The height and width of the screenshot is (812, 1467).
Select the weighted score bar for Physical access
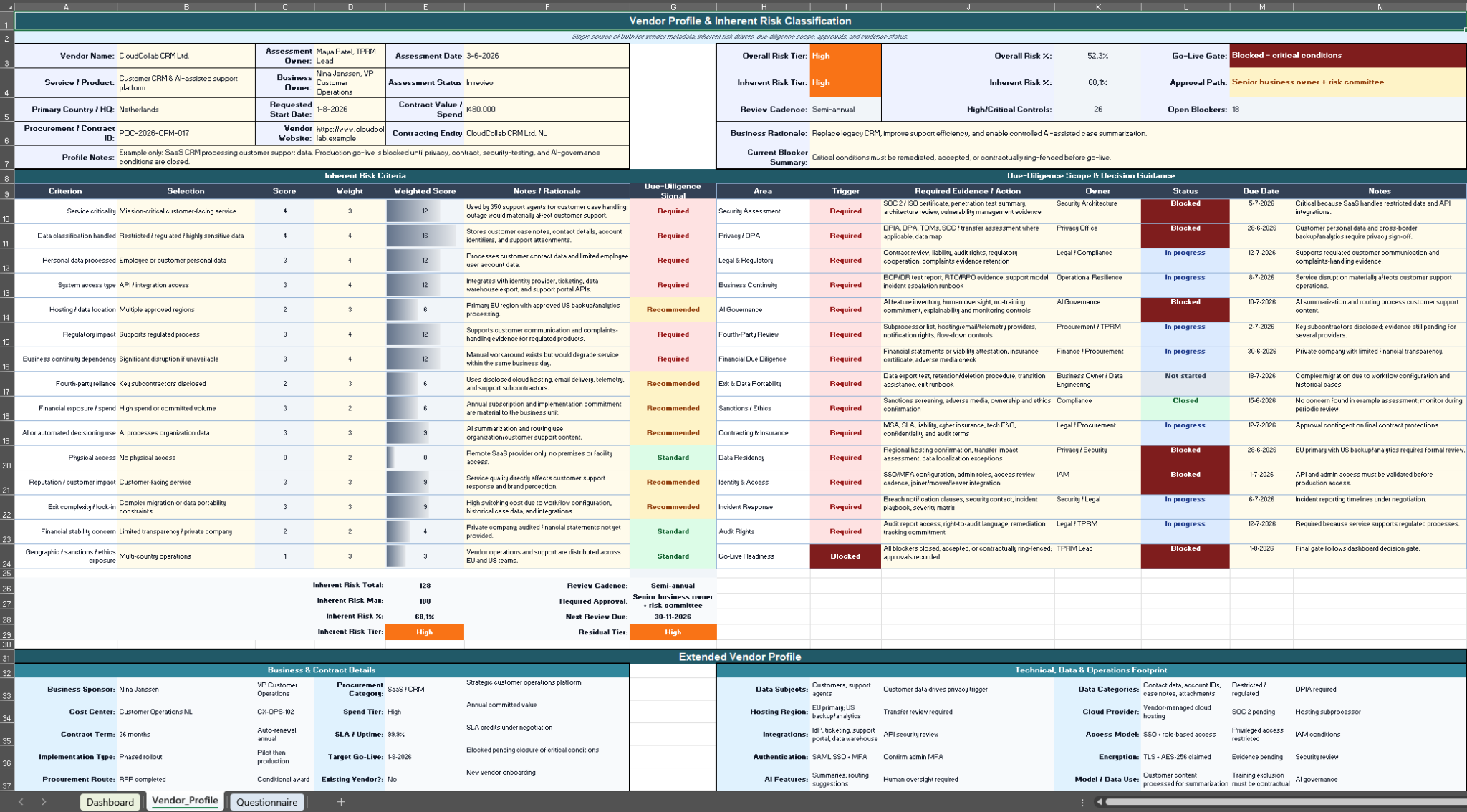(425, 458)
